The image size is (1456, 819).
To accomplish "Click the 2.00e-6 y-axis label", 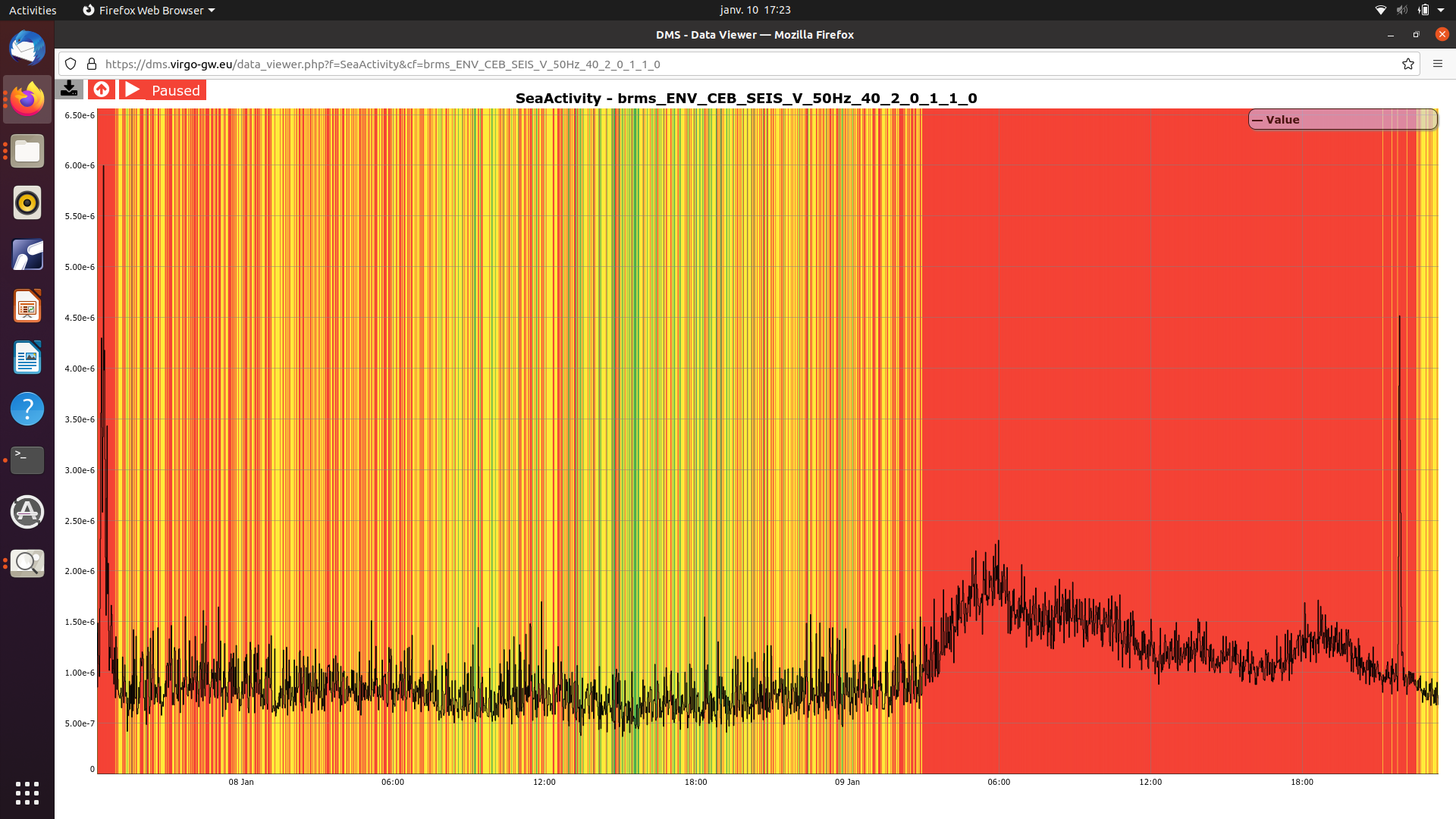I will (x=80, y=571).
